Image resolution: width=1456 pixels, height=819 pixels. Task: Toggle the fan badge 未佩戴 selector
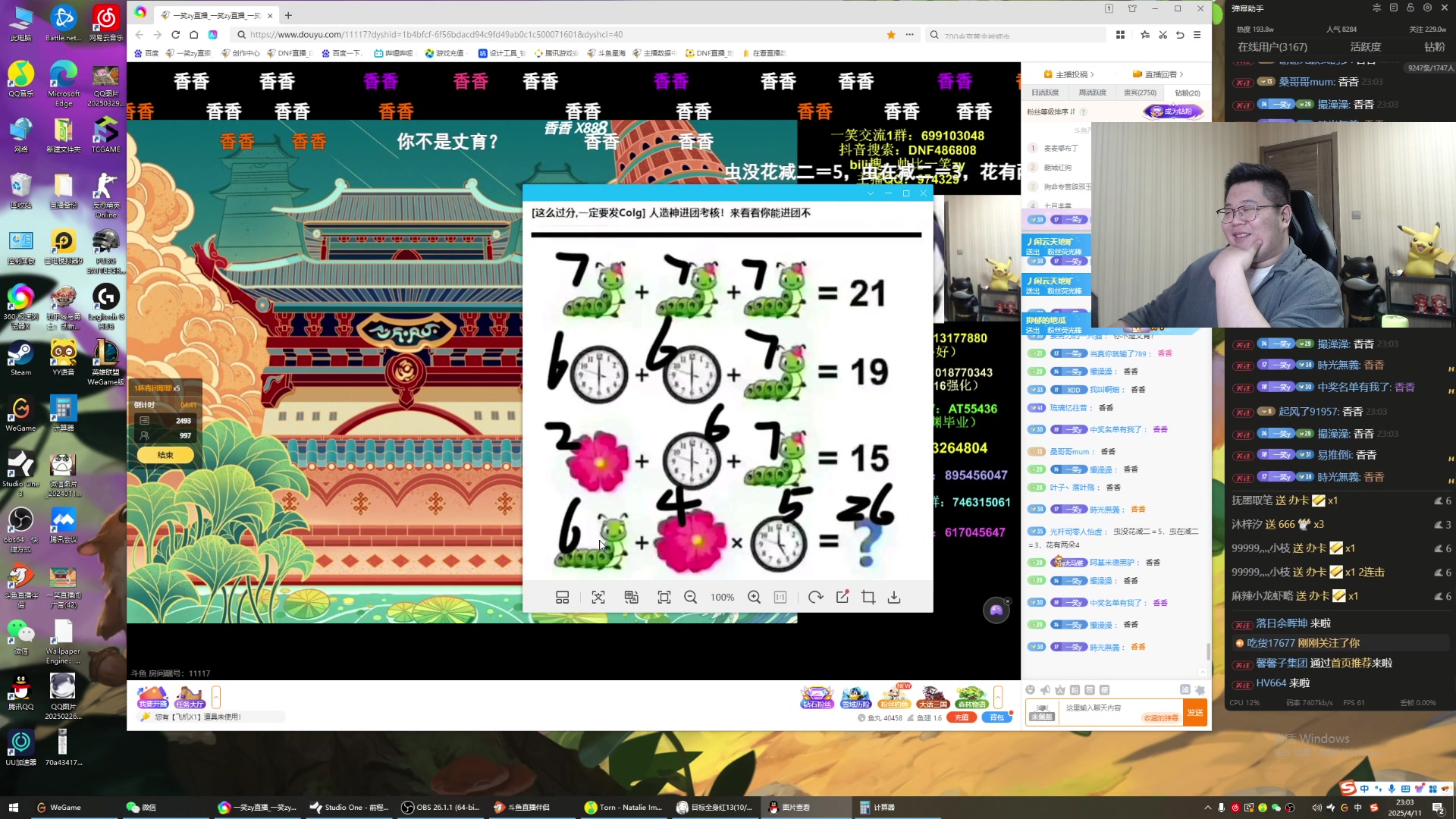coord(1041,713)
